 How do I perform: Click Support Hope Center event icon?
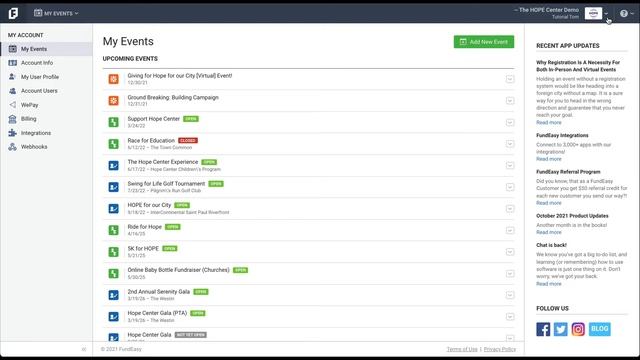point(113,122)
